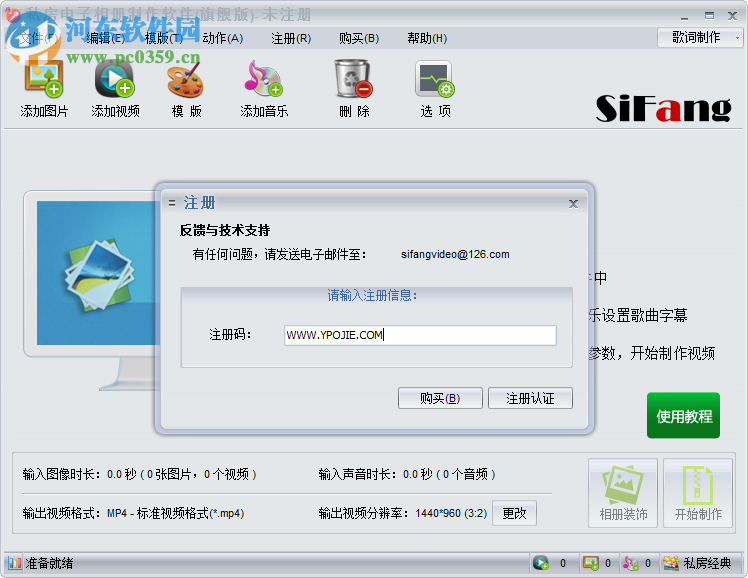Click the 1440*960 (3:2) resolution text

pyautogui.click(x=451, y=513)
